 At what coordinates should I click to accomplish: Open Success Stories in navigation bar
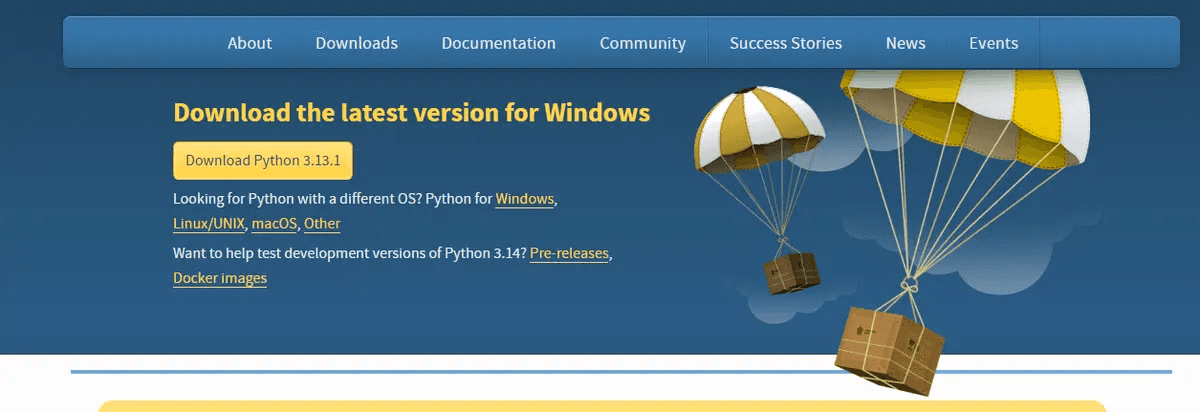785,43
